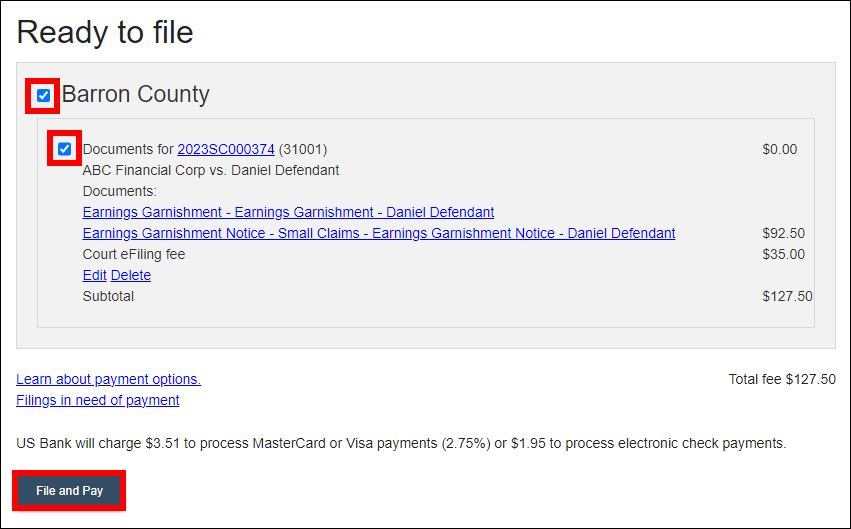
Task: Open case number 2023SC000374 link
Action: (226, 149)
